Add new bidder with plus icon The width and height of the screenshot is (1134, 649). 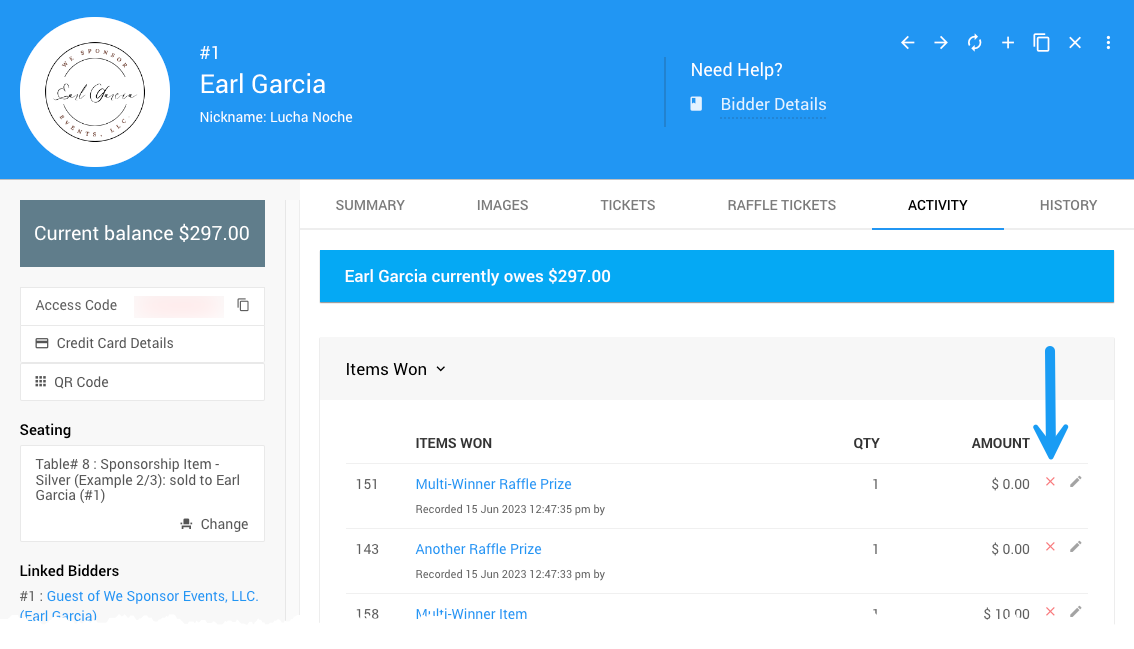pos(1008,43)
